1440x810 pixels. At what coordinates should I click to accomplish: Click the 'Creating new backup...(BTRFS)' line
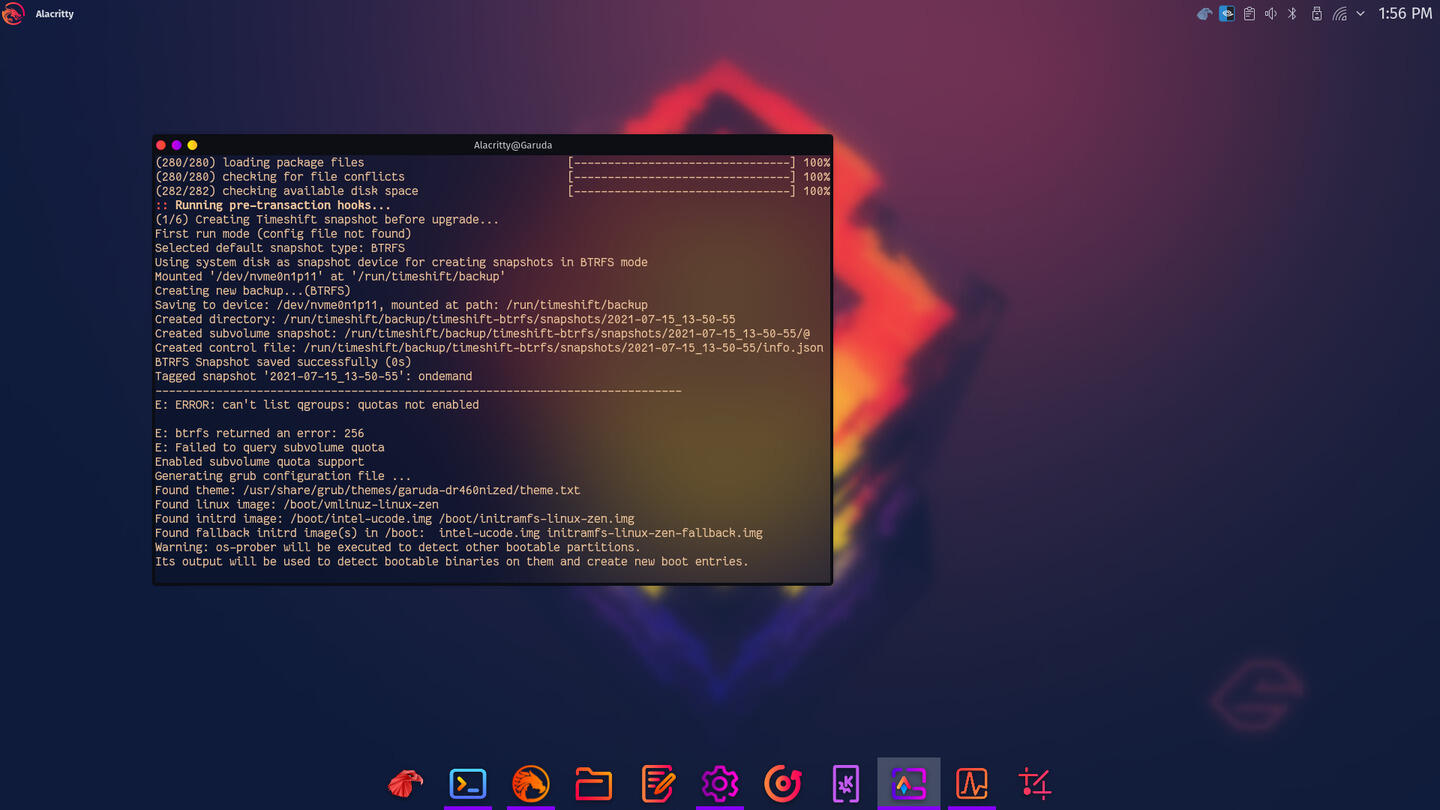pyautogui.click(x=253, y=290)
